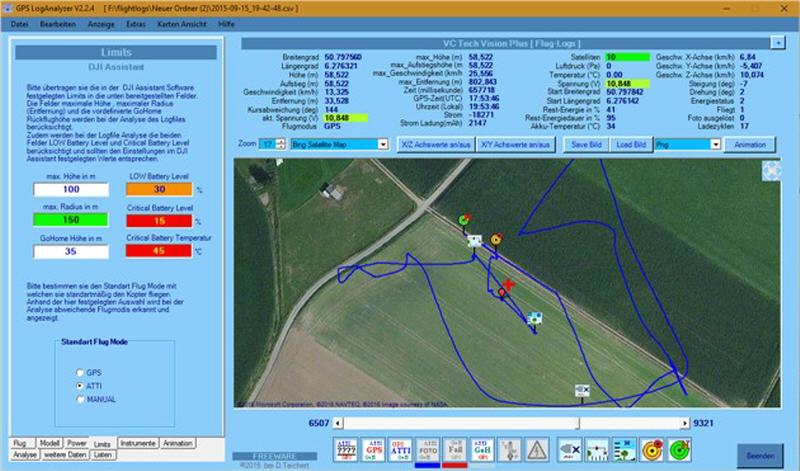Switch to the Animation tab
The image size is (800, 471).
pos(178,443)
